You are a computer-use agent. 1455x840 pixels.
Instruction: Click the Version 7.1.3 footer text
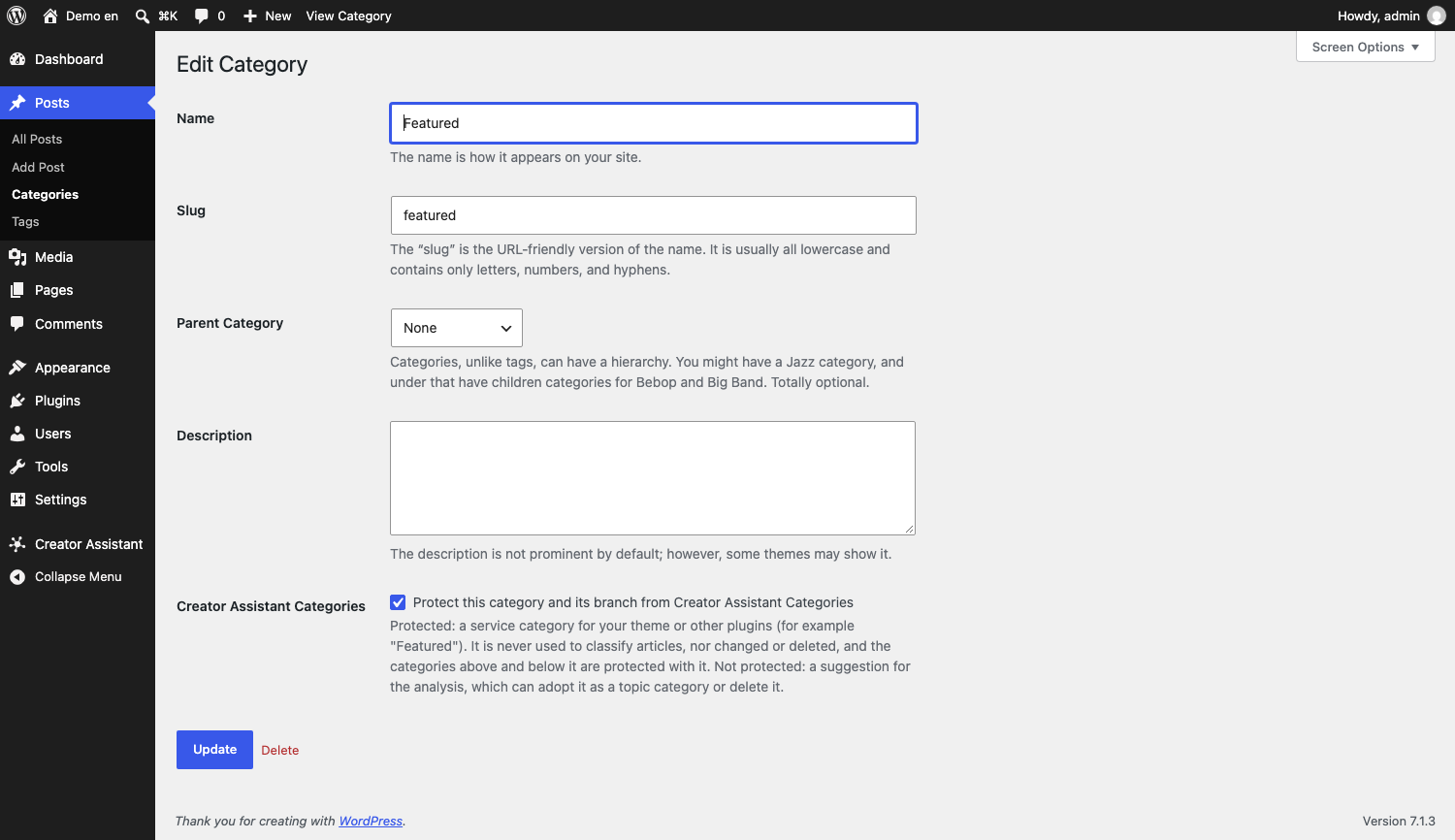(x=1399, y=821)
